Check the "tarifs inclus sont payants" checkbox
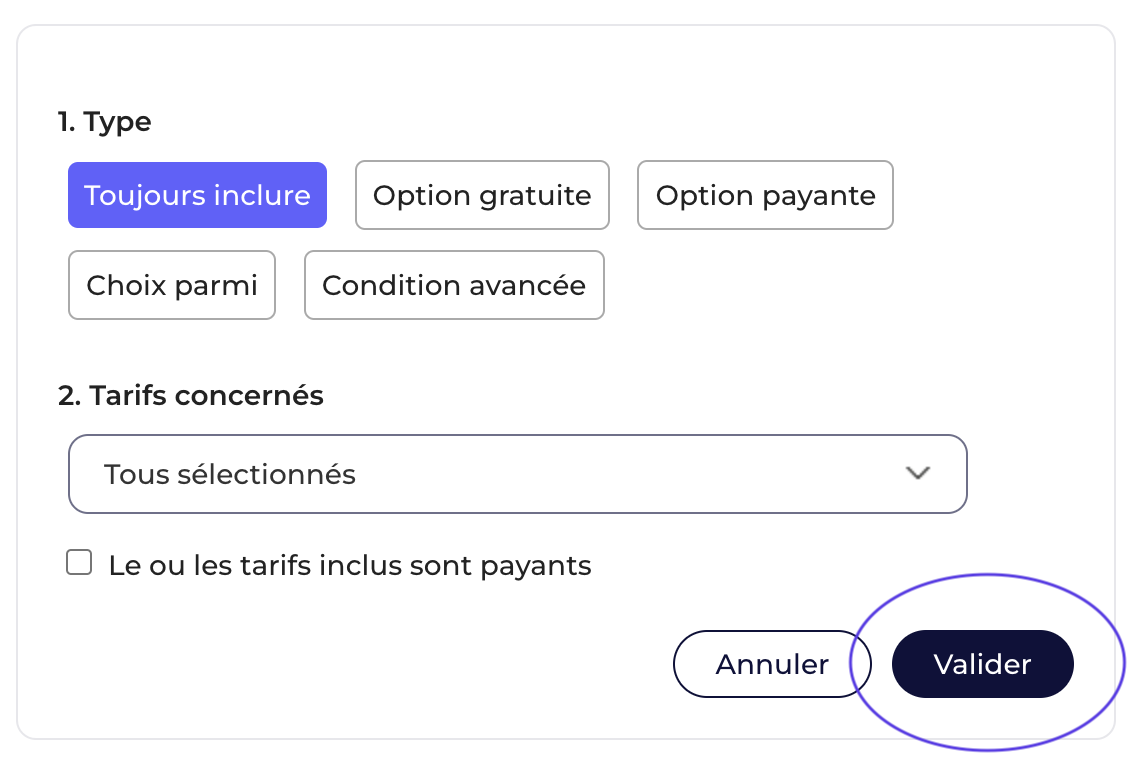The height and width of the screenshot is (766, 1134). pyautogui.click(x=79, y=563)
